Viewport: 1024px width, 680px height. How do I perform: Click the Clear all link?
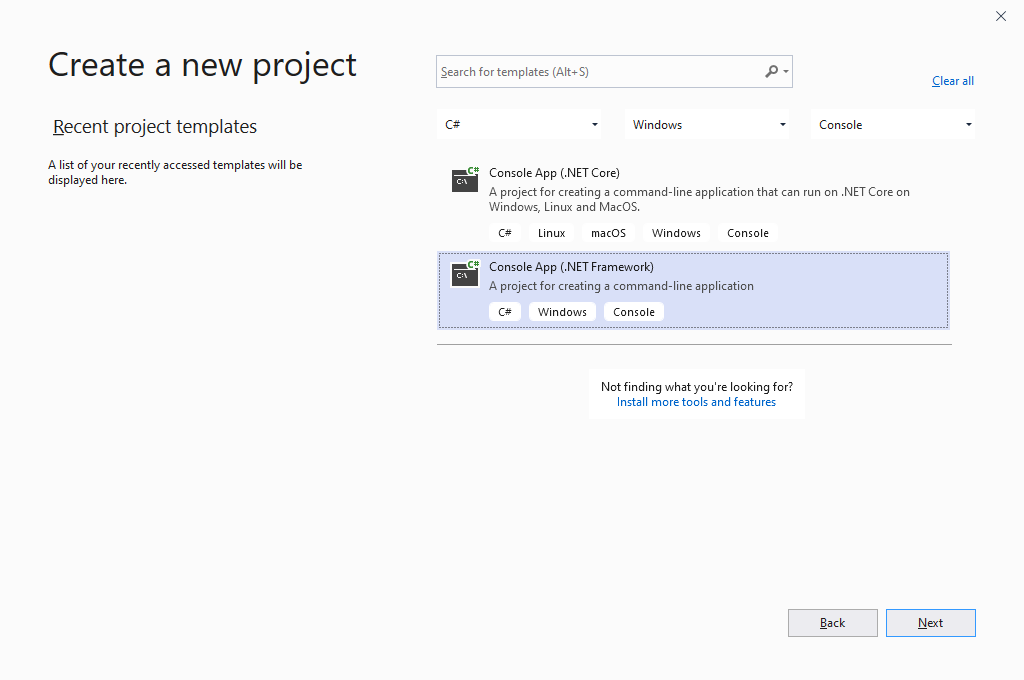(953, 81)
